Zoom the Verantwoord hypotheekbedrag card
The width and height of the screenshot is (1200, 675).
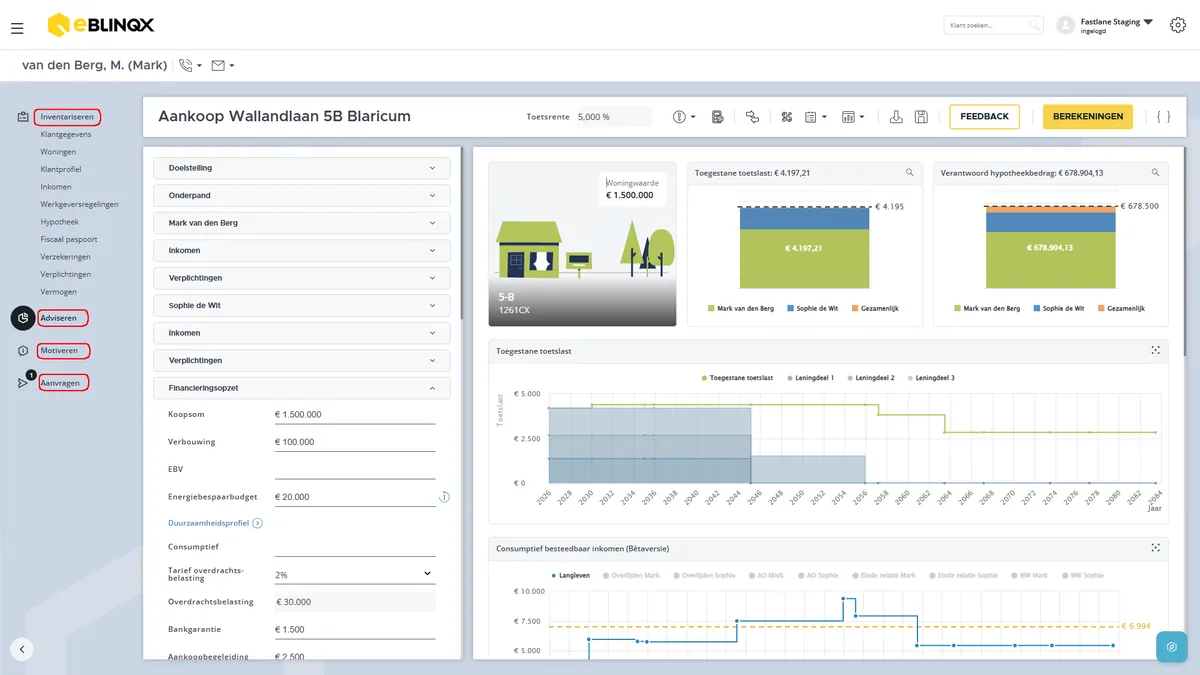(x=1156, y=173)
